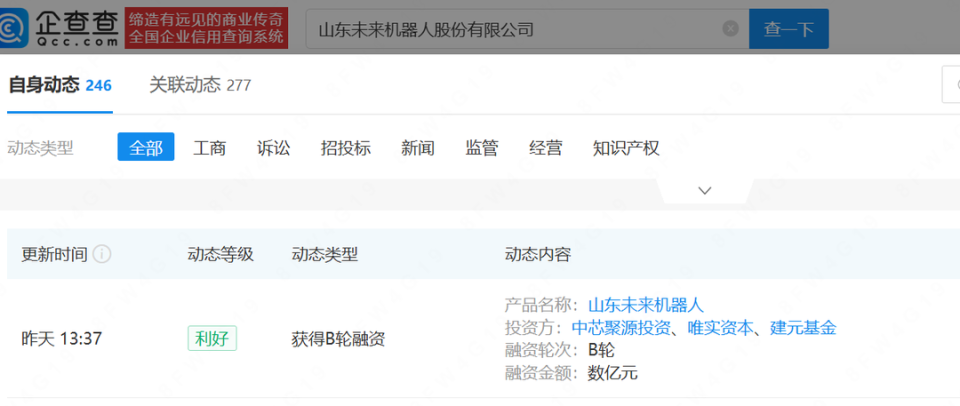Focus the company name search field
The image size is (960, 406).
point(527,29)
